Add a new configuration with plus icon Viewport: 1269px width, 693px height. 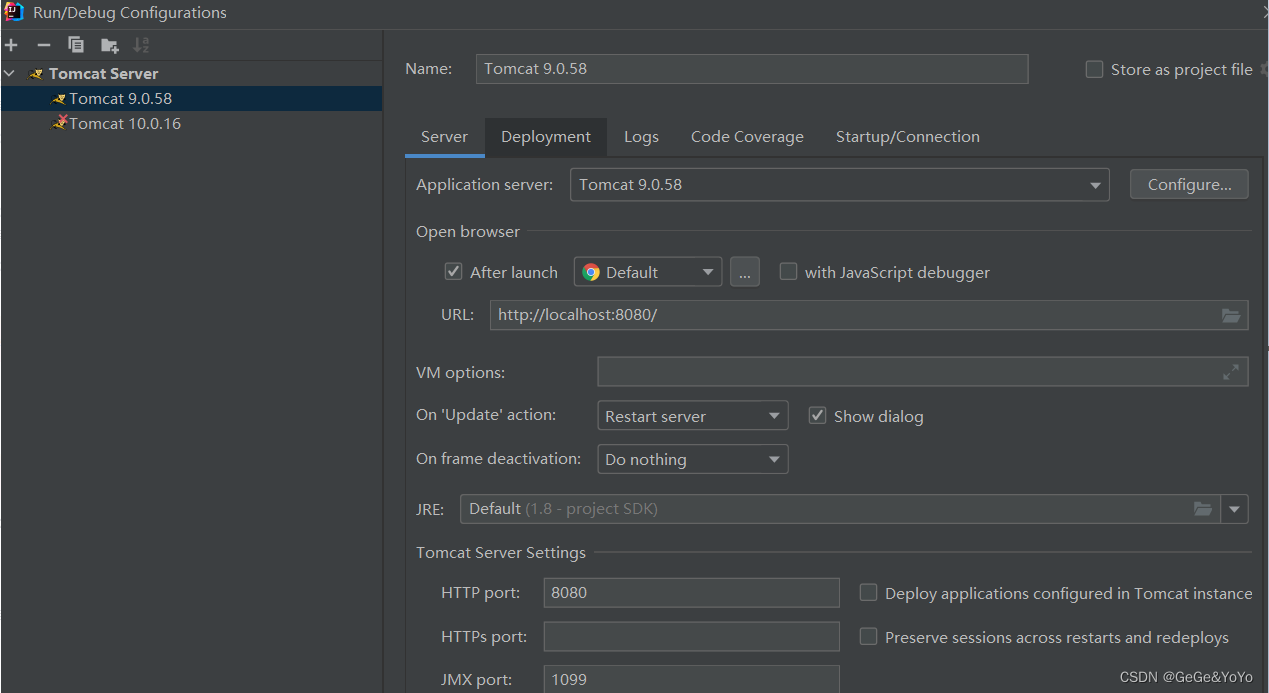[11, 45]
